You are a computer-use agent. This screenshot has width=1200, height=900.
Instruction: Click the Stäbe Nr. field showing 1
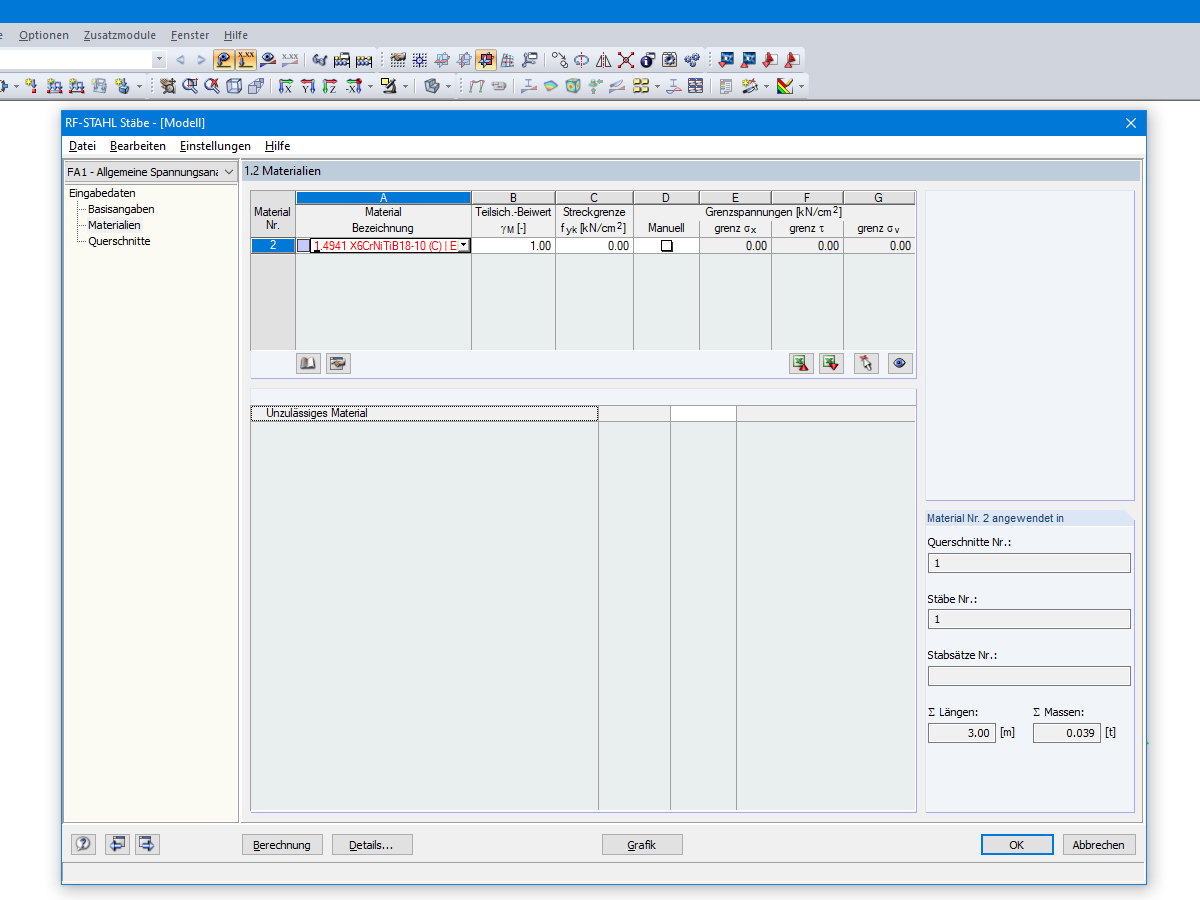1029,619
